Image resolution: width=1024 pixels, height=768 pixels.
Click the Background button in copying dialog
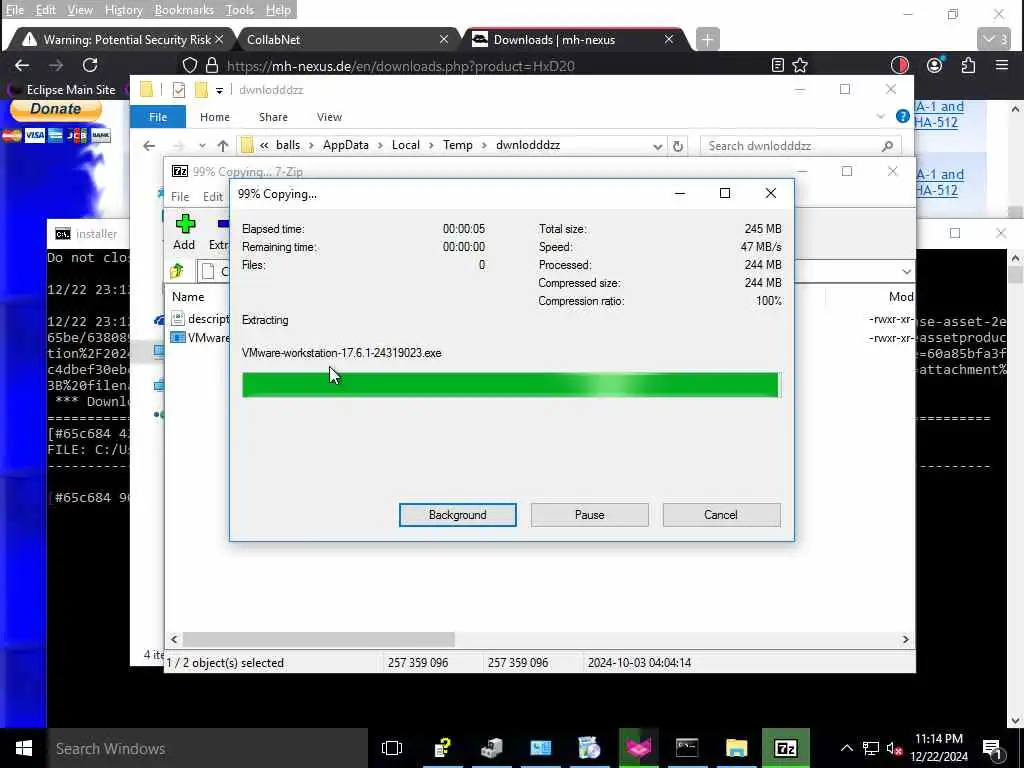click(458, 515)
